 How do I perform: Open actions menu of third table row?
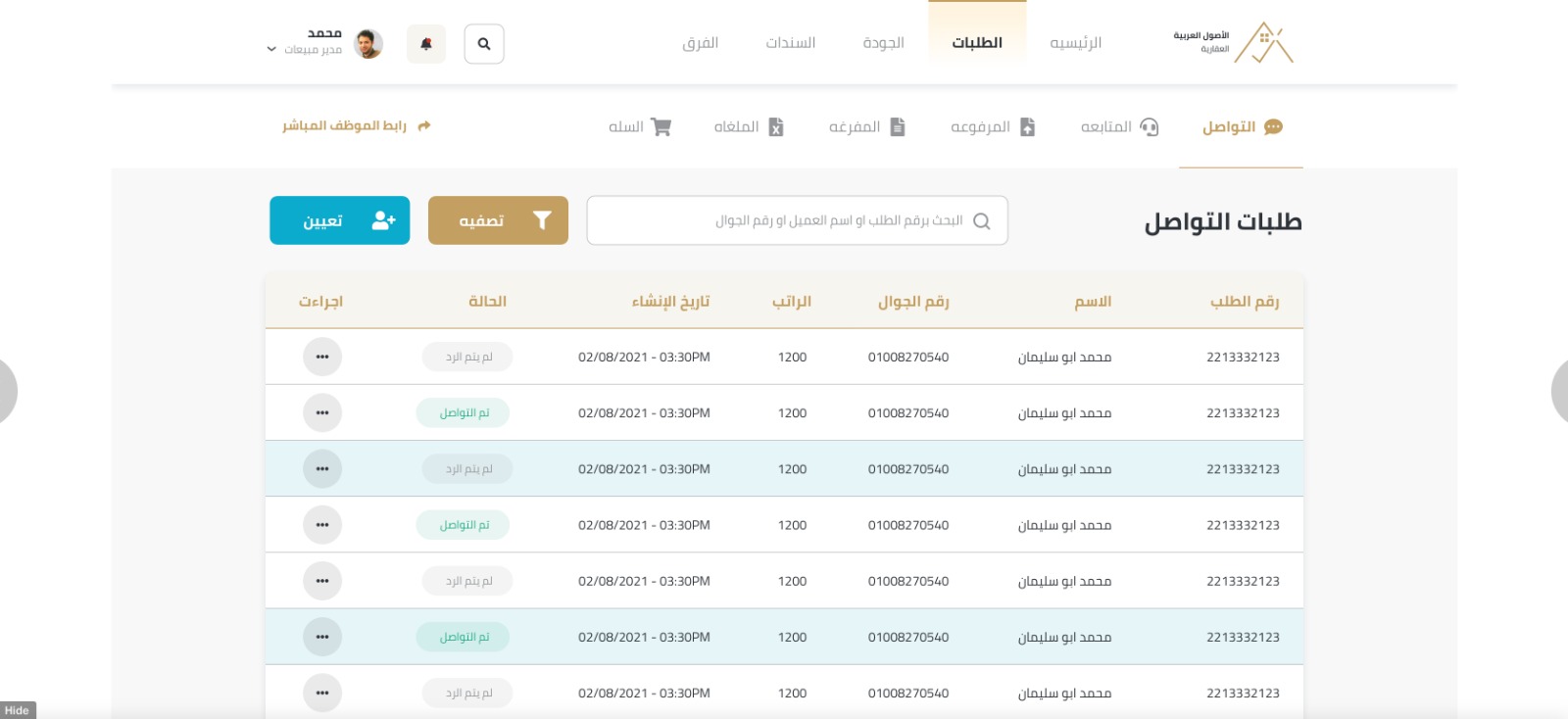pyautogui.click(x=322, y=469)
